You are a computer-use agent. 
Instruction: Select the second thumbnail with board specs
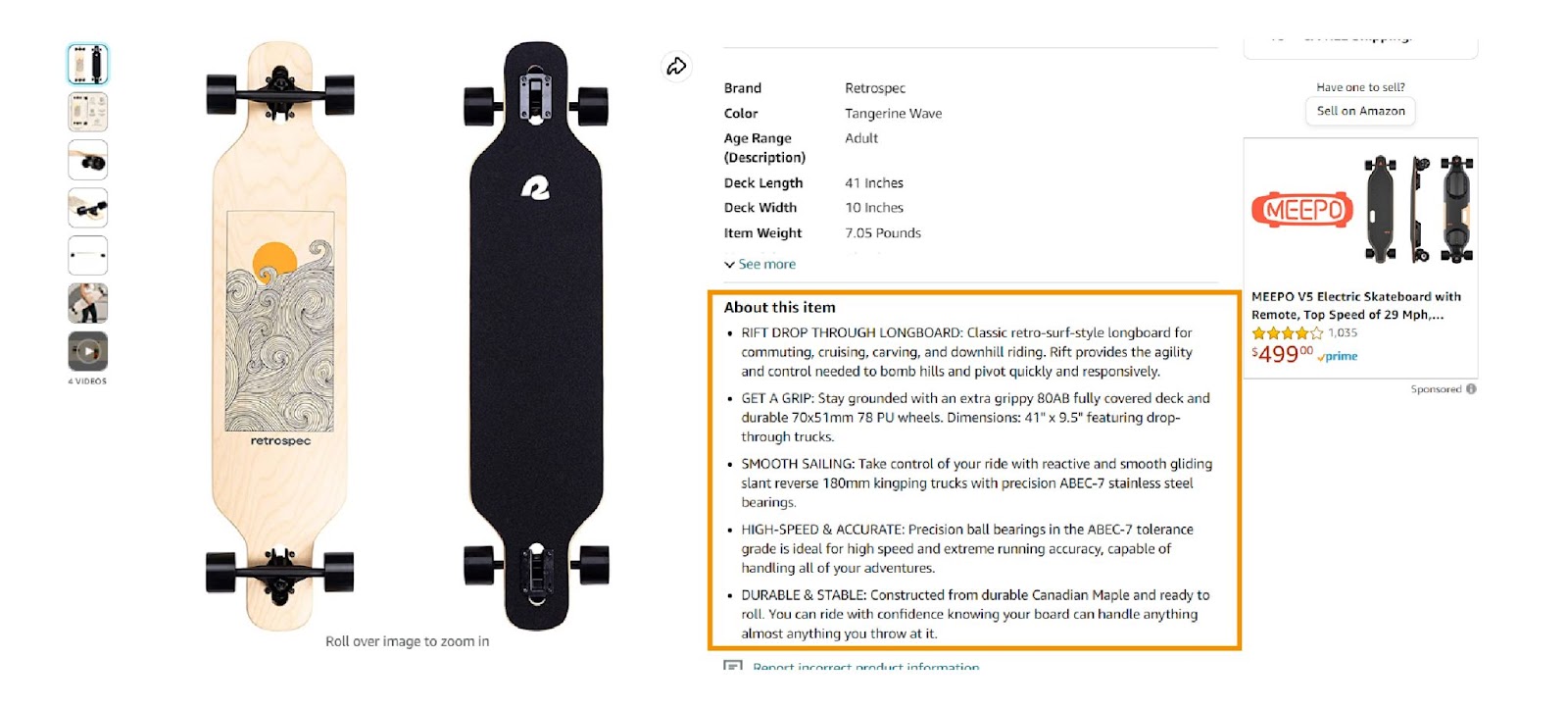[x=87, y=112]
